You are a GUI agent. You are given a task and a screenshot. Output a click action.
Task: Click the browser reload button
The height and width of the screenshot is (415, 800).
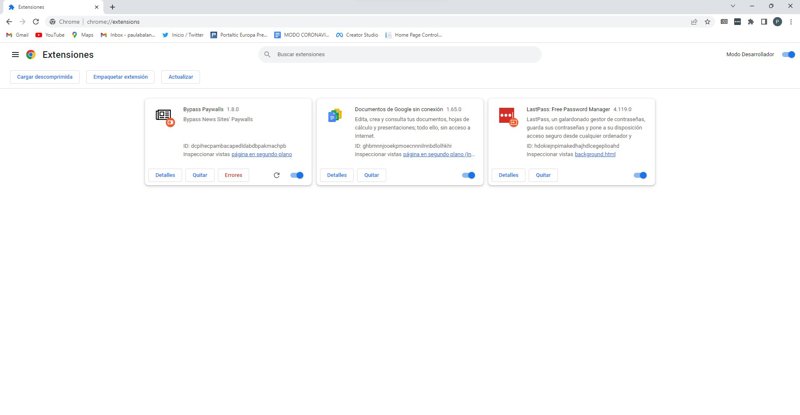tap(37, 21)
